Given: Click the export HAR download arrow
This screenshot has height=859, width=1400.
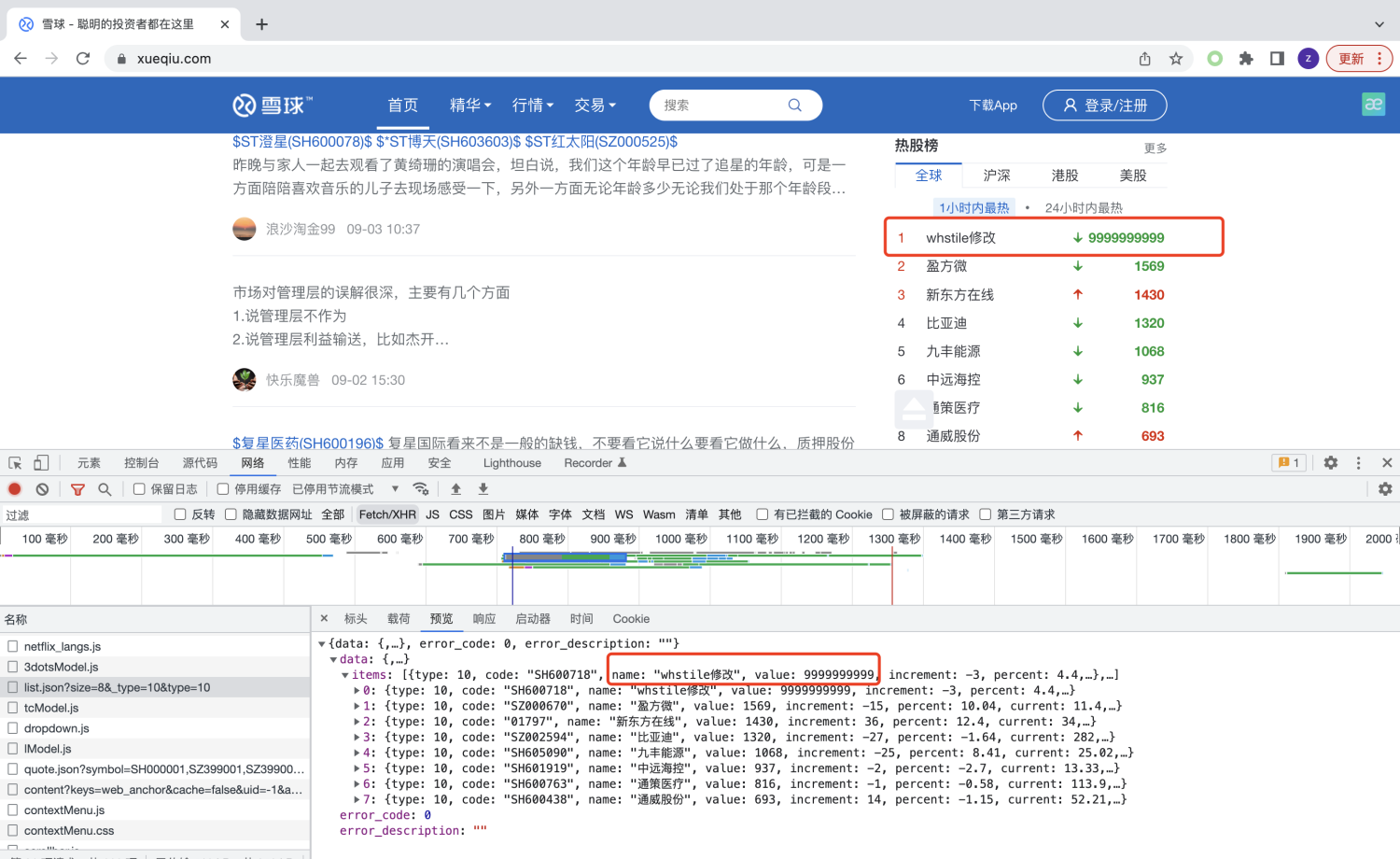Looking at the screenshot, I should [x=483, y=489].
